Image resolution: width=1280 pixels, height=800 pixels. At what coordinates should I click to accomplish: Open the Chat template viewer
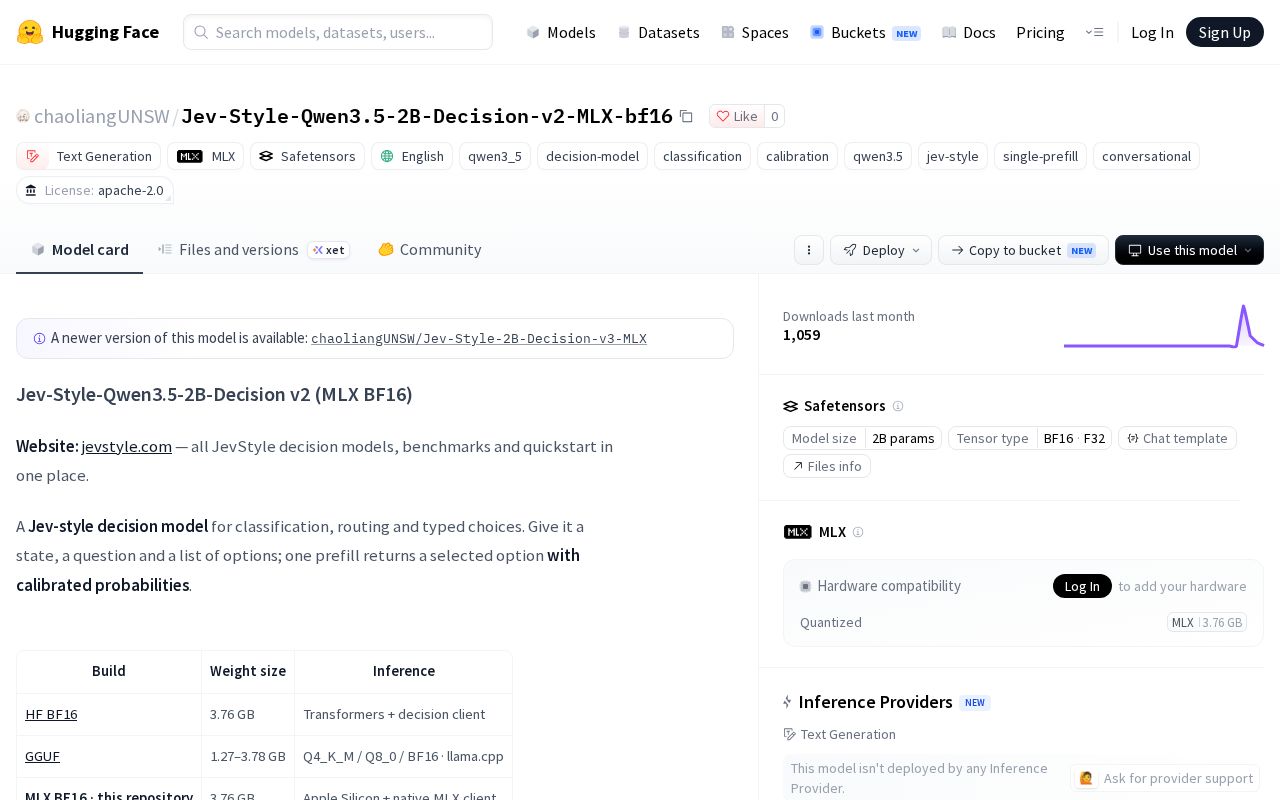(1178, 438)
